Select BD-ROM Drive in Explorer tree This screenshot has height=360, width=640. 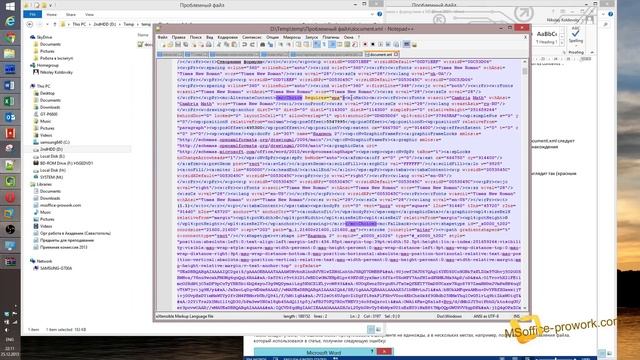pyautogui.click(x=66, y=163)
